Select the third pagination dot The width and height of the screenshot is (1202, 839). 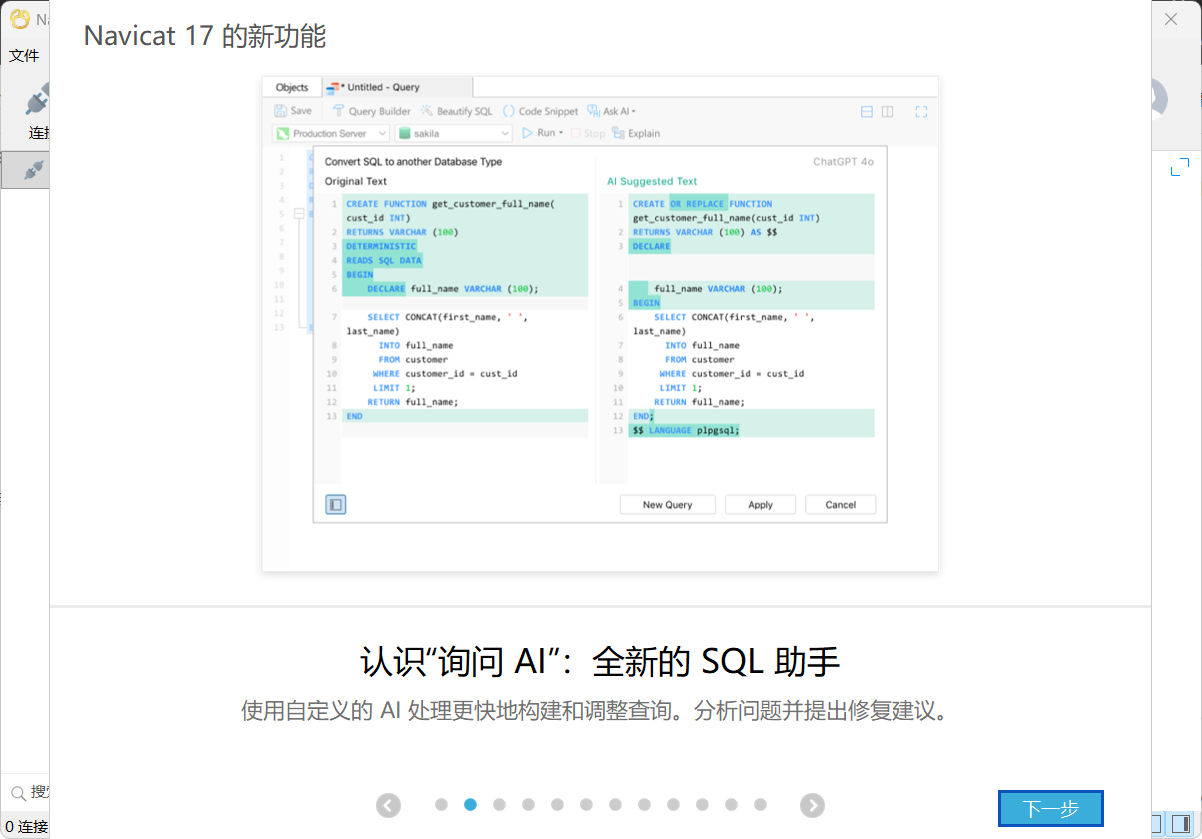pos(499,804)
